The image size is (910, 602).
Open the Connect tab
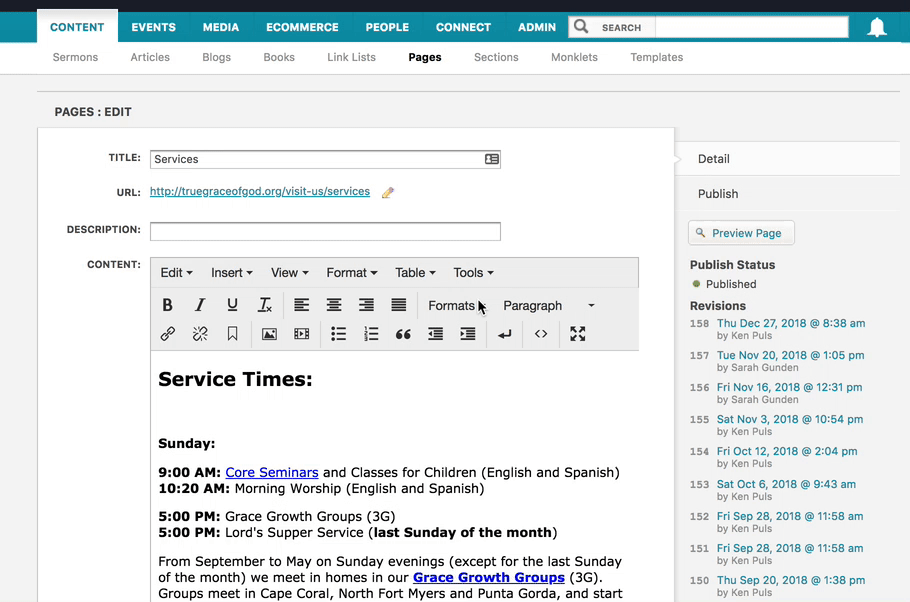pos(463,27)
